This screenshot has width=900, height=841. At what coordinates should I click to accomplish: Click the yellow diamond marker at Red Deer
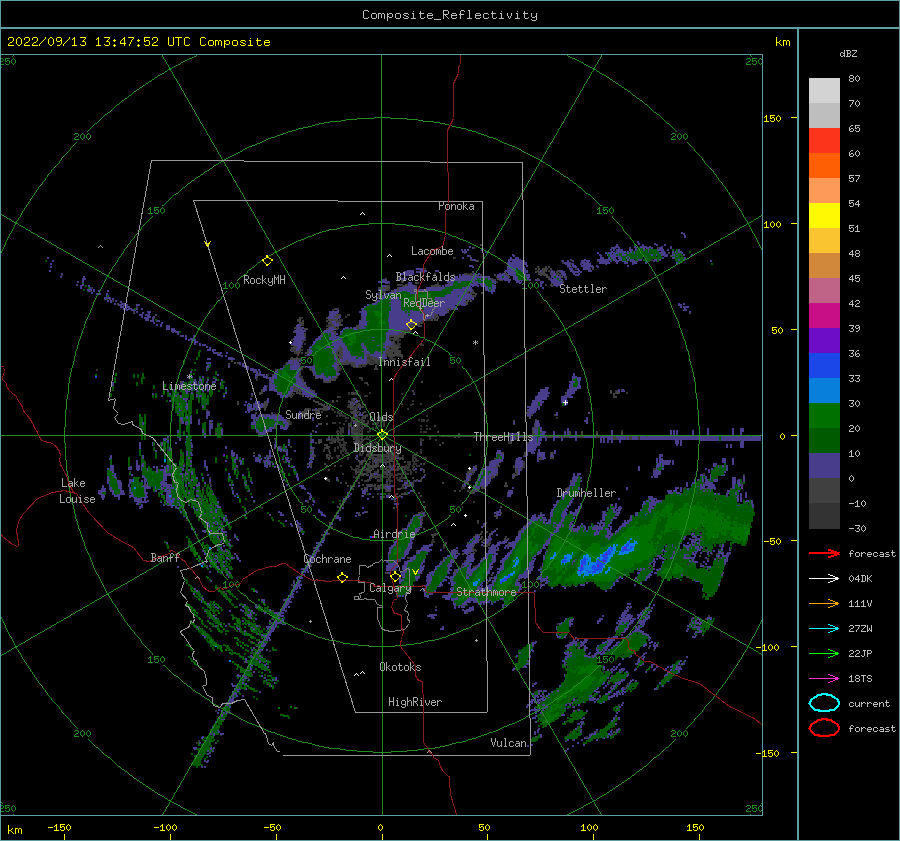[411, 325]
